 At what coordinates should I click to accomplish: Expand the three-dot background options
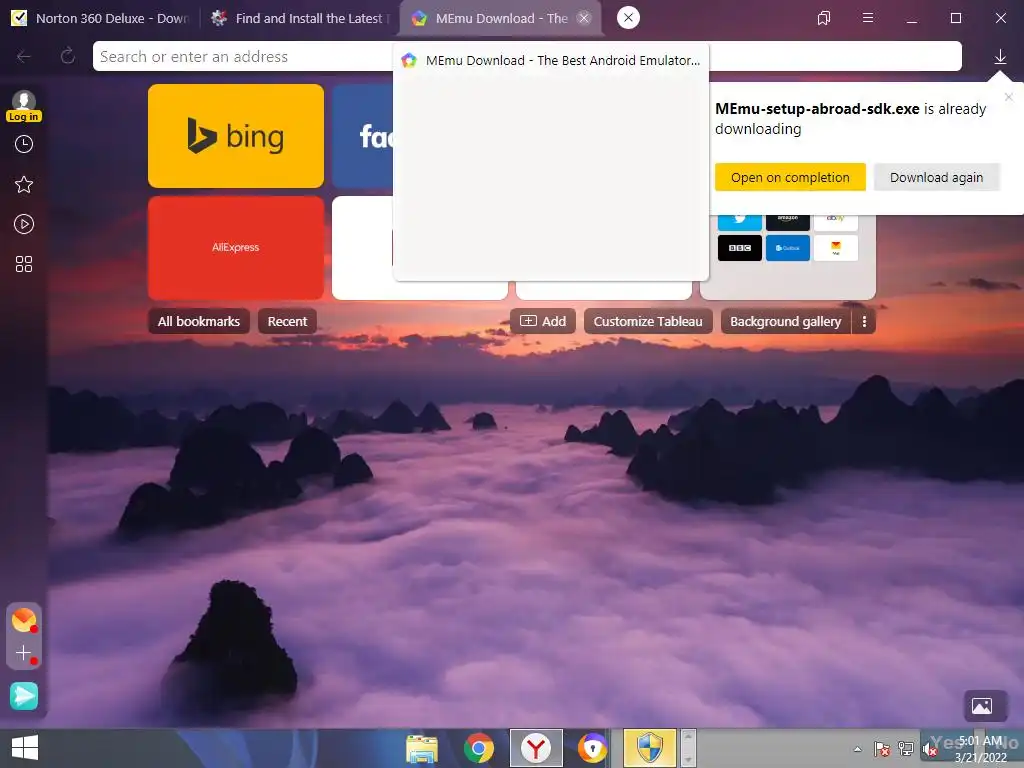pyautogui.click(x=864, y=321)
